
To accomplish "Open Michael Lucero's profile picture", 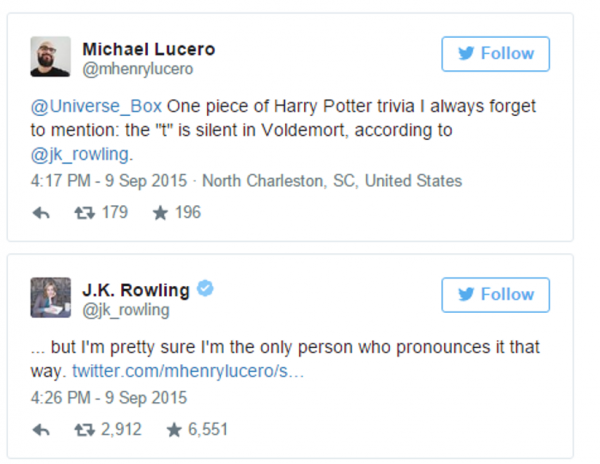I will pyautogui.click(x=50, y=57).
